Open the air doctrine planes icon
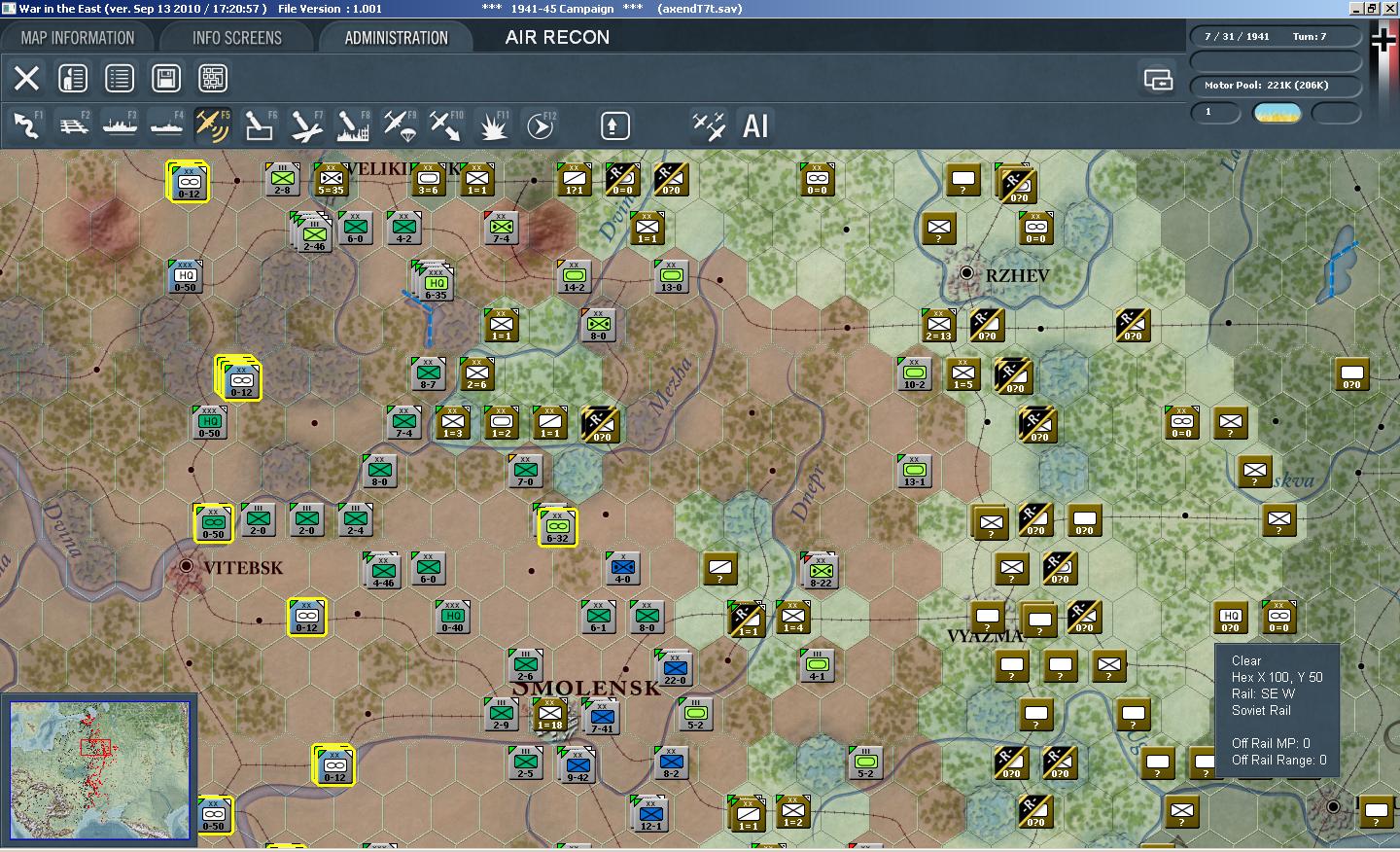1400x852 pixels. click(709, 125)
